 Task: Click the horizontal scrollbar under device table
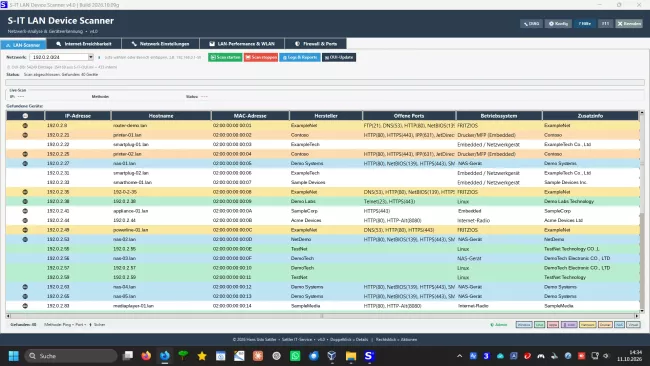[322, 316]
